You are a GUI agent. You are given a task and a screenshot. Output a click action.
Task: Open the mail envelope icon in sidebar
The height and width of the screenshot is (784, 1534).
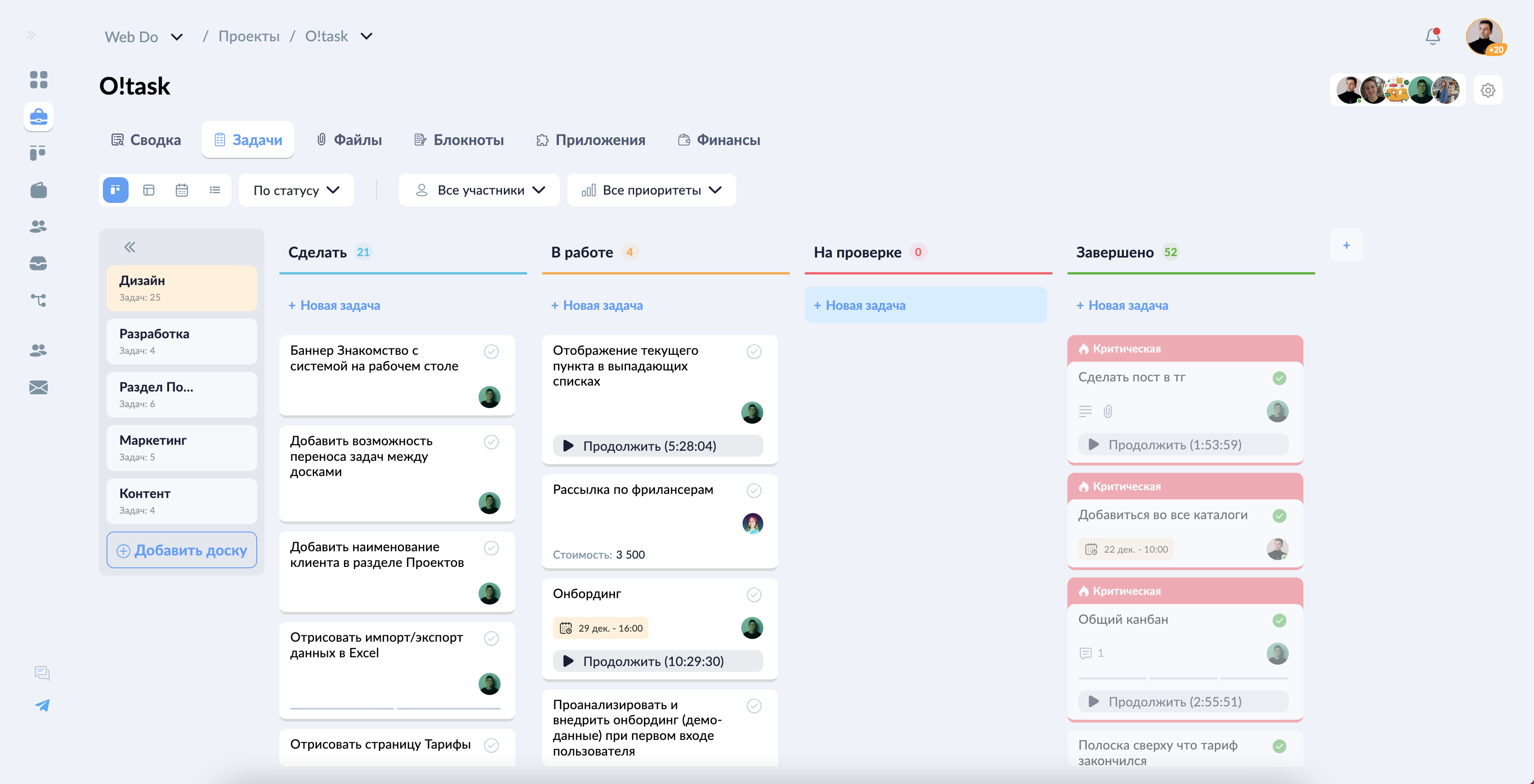(38, 387)
